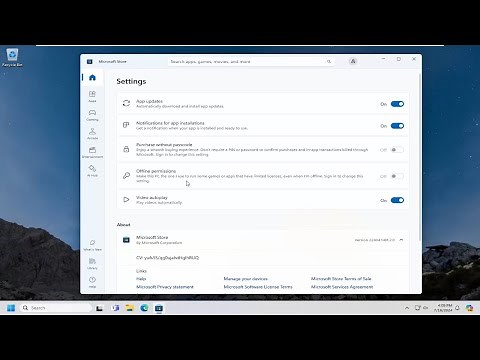Viewport: 480px width, 360px height.
Task: Open the Help link under About
Action: click(x=141, y=279)
